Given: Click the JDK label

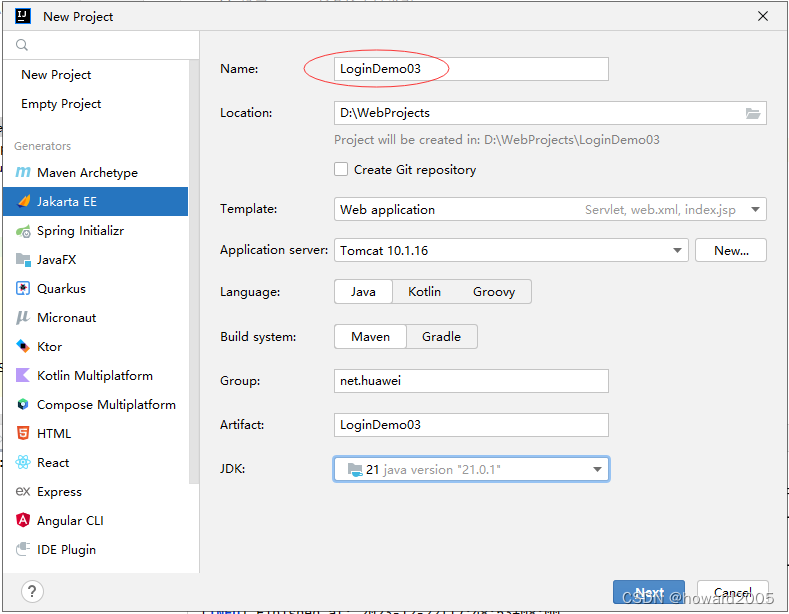Looking at the screenshot, I should 232,469.
